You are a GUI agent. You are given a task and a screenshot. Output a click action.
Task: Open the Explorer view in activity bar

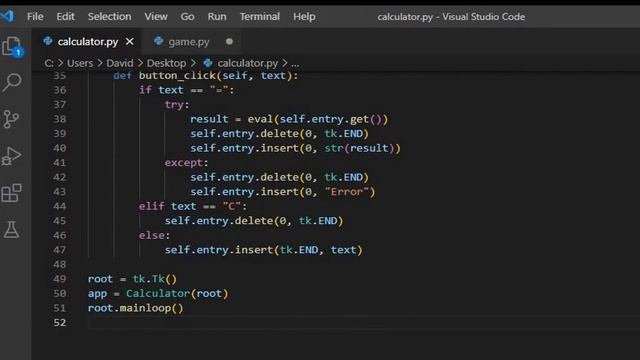[x=12, y=47]
